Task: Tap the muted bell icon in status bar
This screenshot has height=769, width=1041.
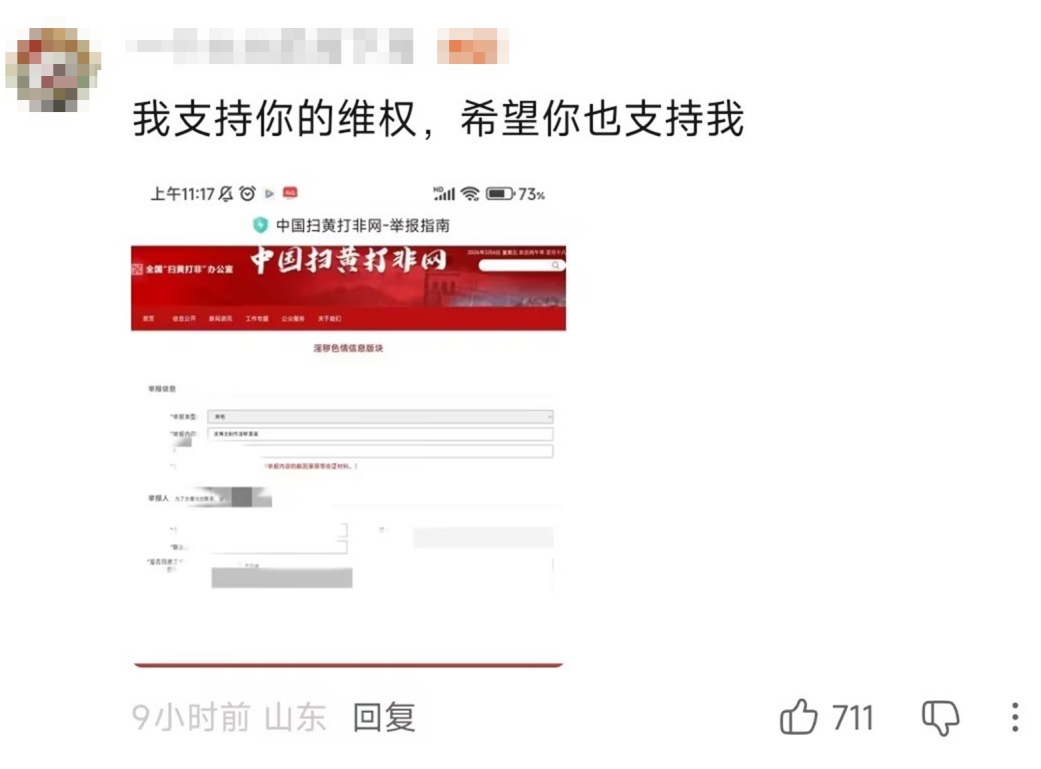Action: coord(226,193)
